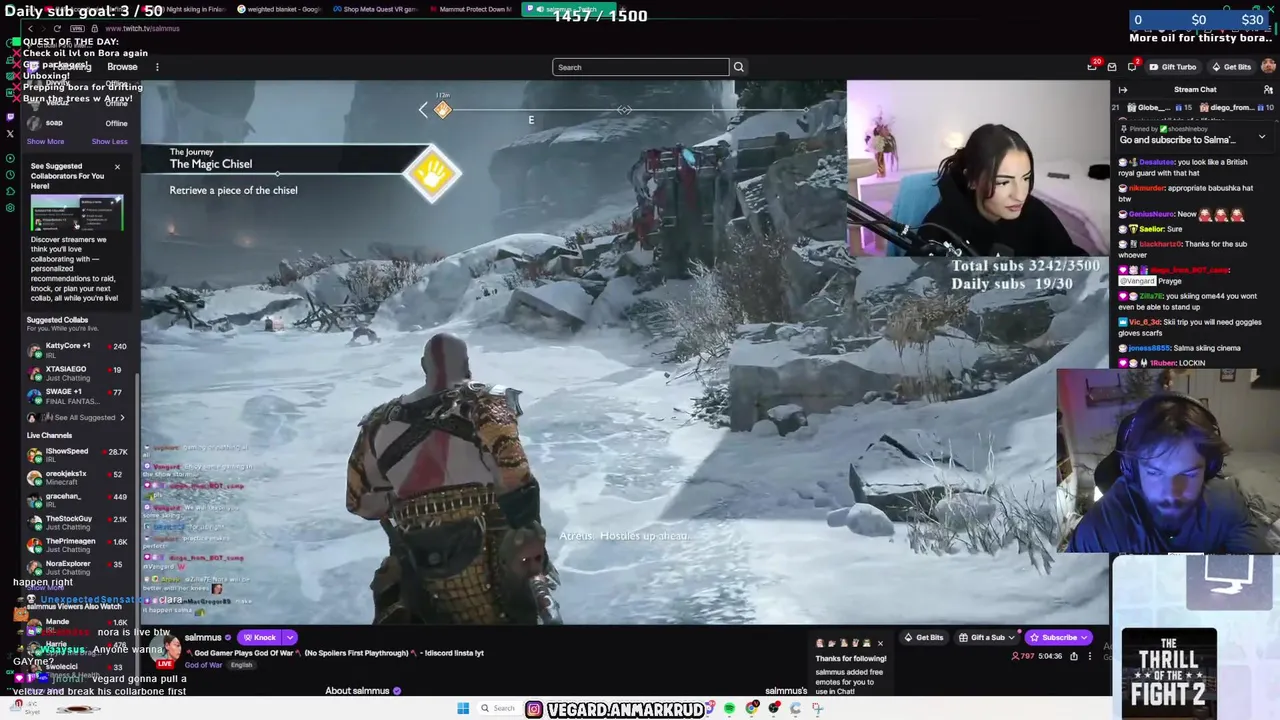Open the Twitch nav three-dot menu
Screen dimensions: 1280x720
pos(157,67)
